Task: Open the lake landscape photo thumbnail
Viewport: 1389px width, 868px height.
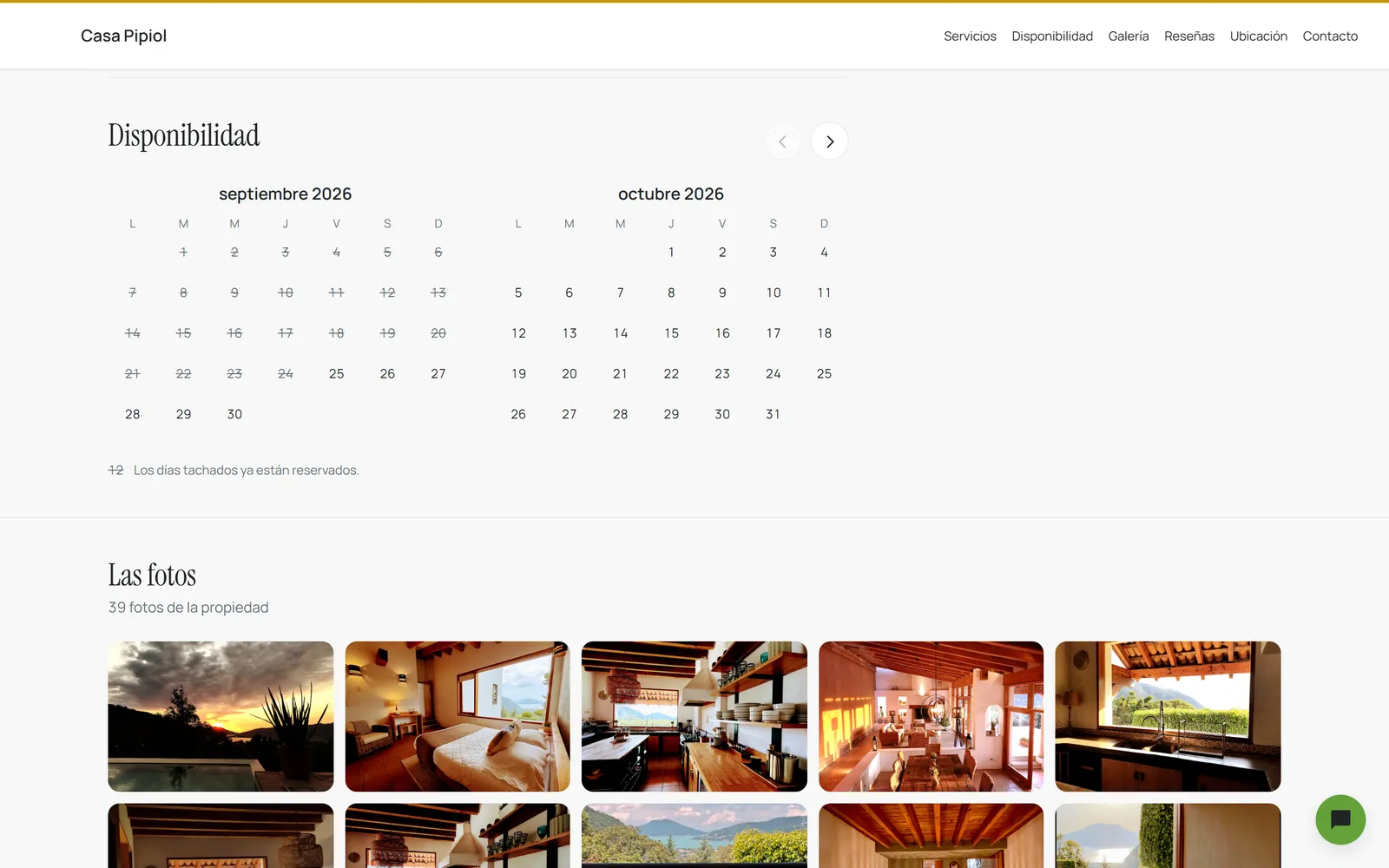Action: [694, 835]
